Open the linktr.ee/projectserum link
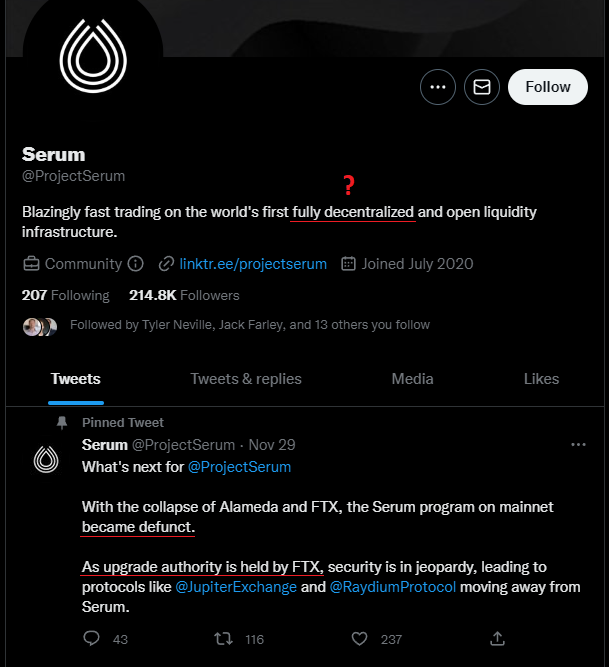 coord(253,264)
